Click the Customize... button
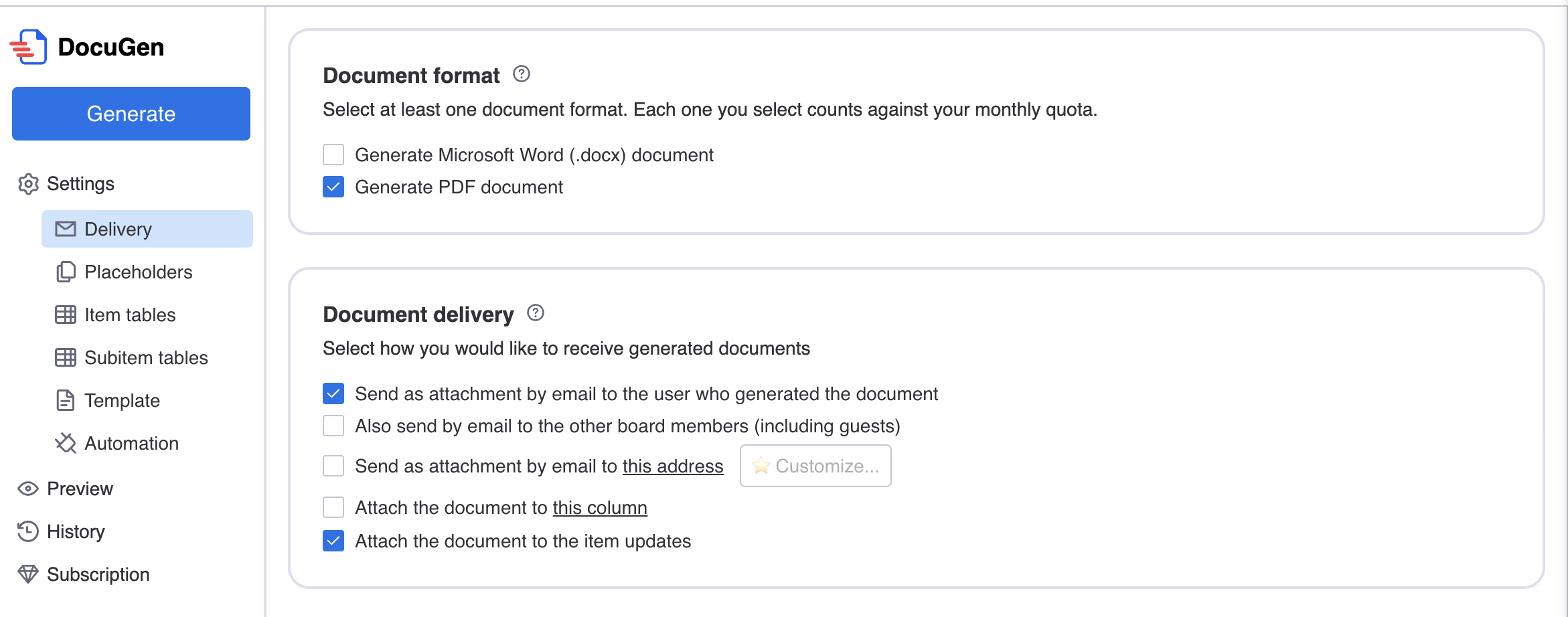This screenshot has width=1568, height=617. coord(815,466)
